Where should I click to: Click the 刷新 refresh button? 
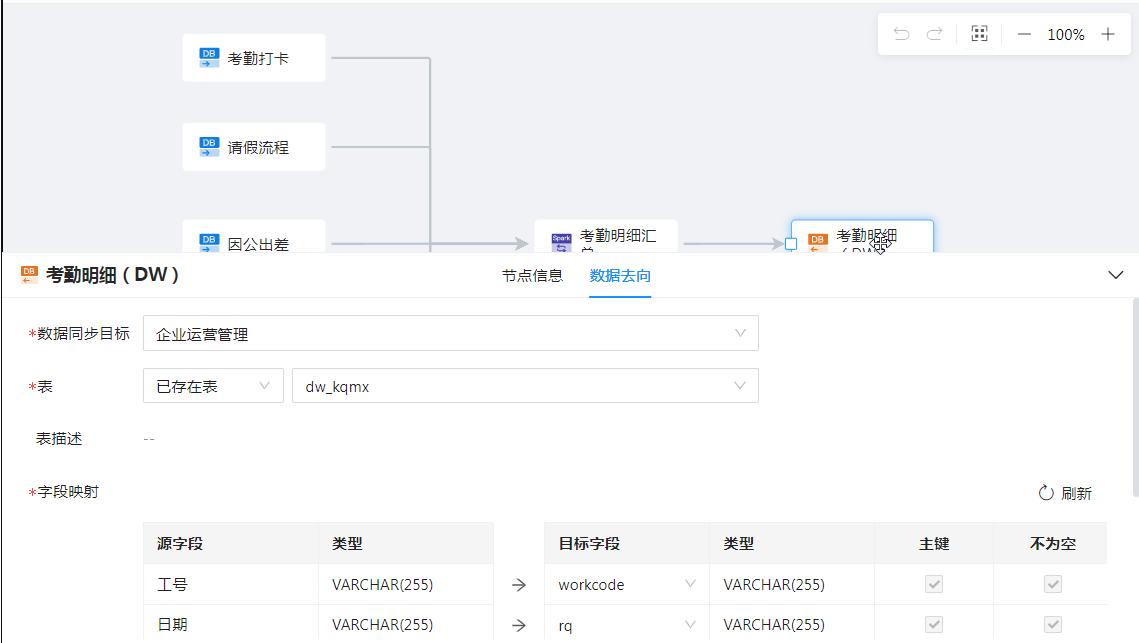[x=1065, y=493]
